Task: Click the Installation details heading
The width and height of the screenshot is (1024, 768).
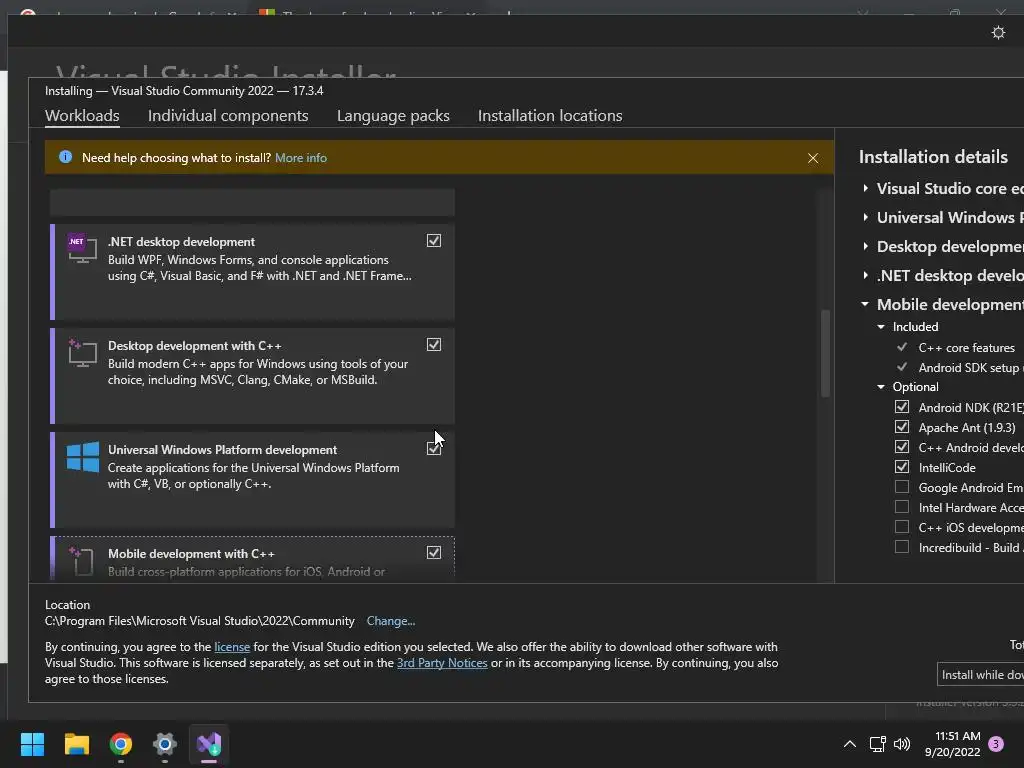Action: tap(933, 157)
